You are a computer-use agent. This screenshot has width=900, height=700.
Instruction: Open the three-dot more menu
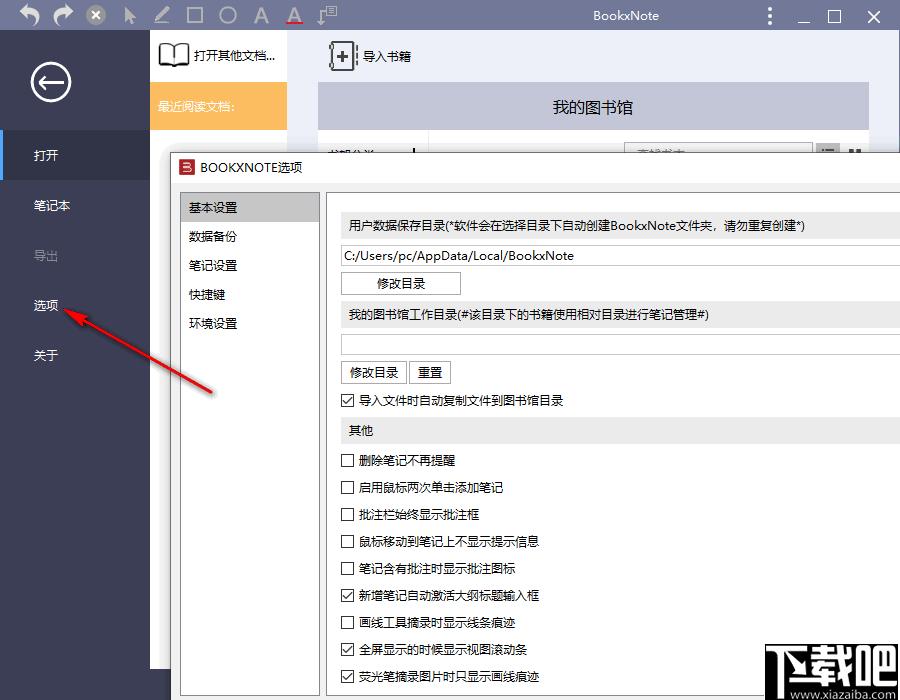click(x=770, y=16)
